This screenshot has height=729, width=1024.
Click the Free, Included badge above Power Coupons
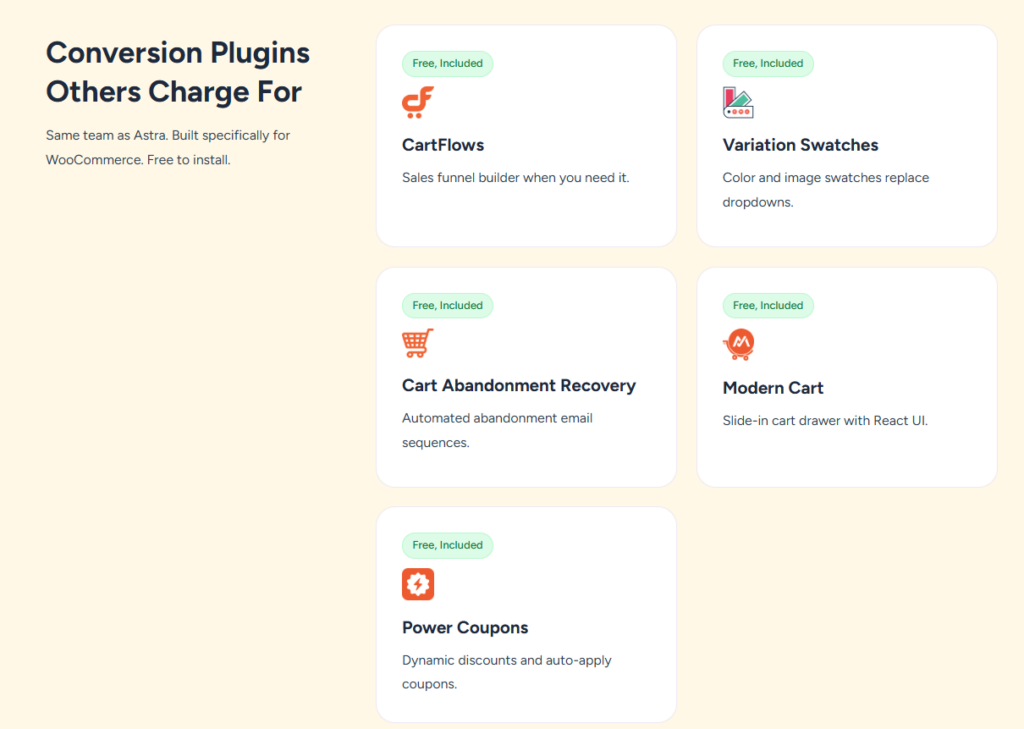(447, 545)
